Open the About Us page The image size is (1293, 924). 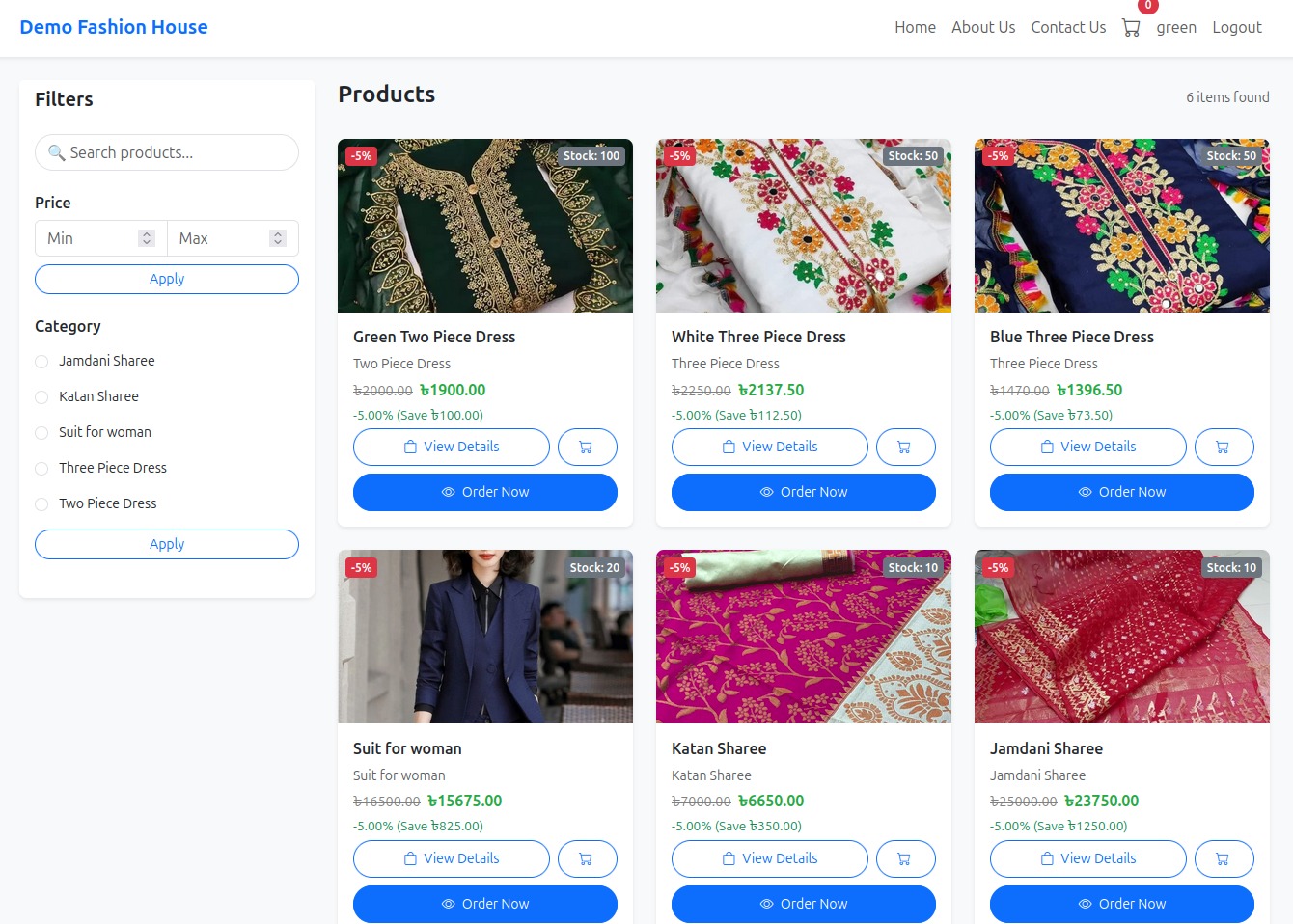[983, 27]
